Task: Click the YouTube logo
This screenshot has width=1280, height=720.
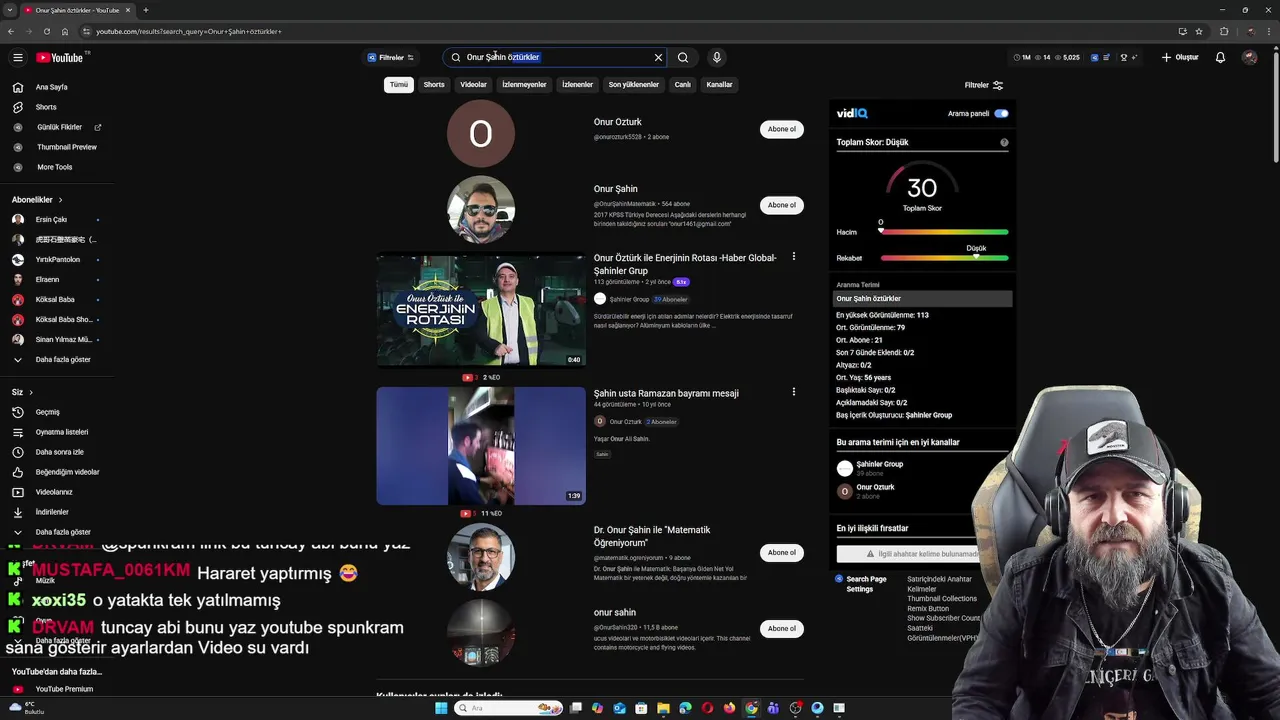Action: (60, 57)
